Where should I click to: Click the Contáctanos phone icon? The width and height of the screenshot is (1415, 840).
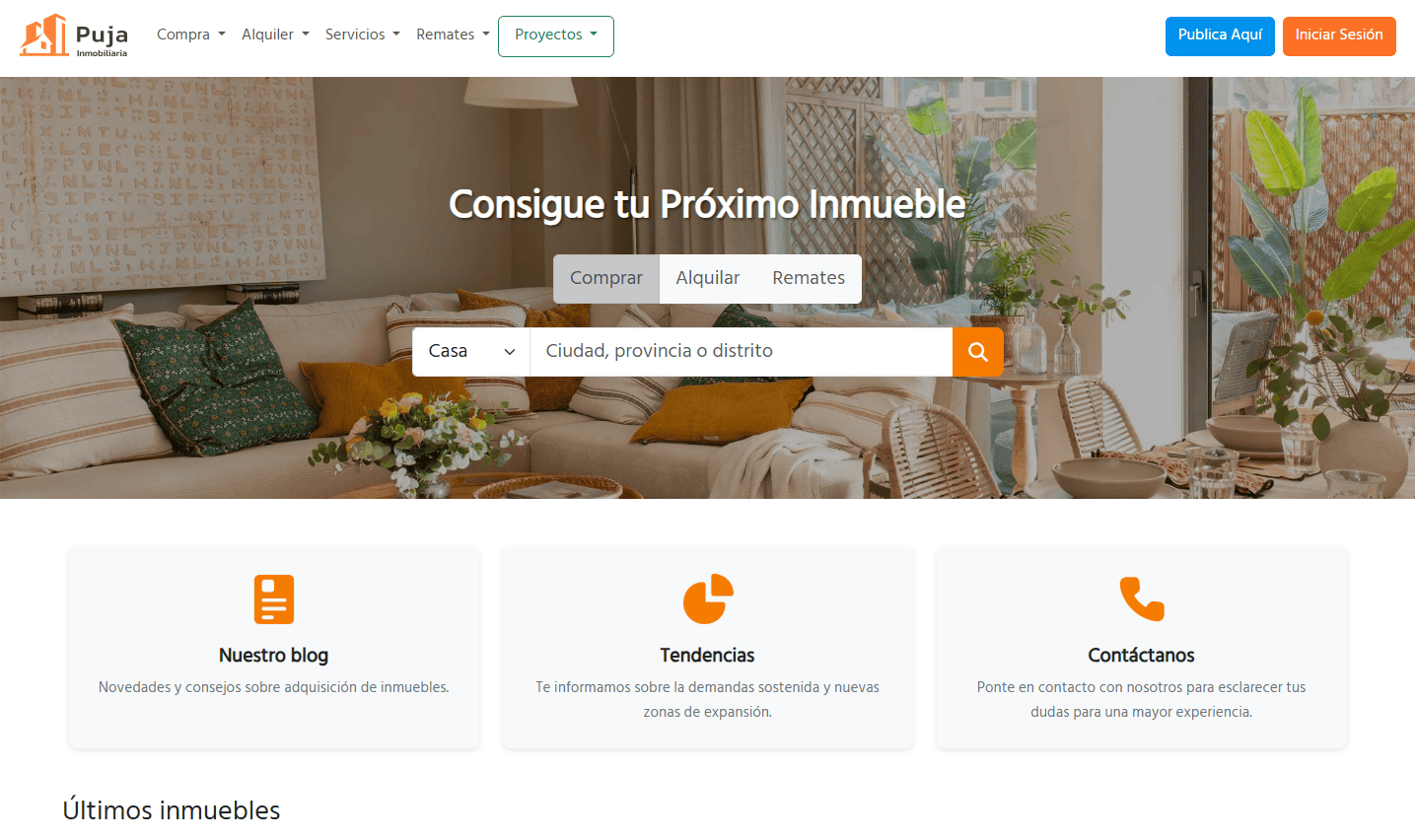coord(1142,598)
